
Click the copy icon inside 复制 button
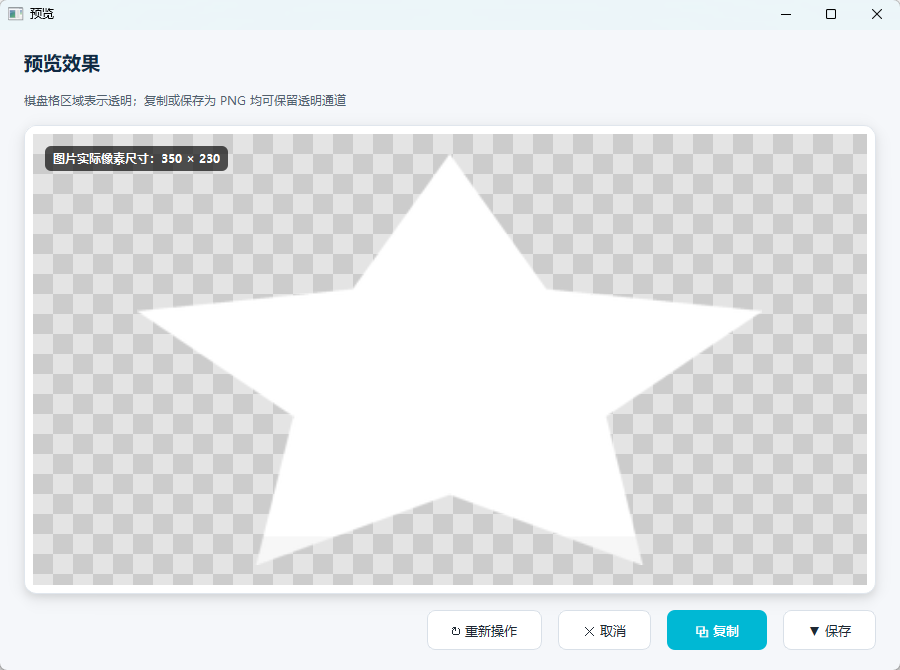pyautogui.click(x=701, y=632)
